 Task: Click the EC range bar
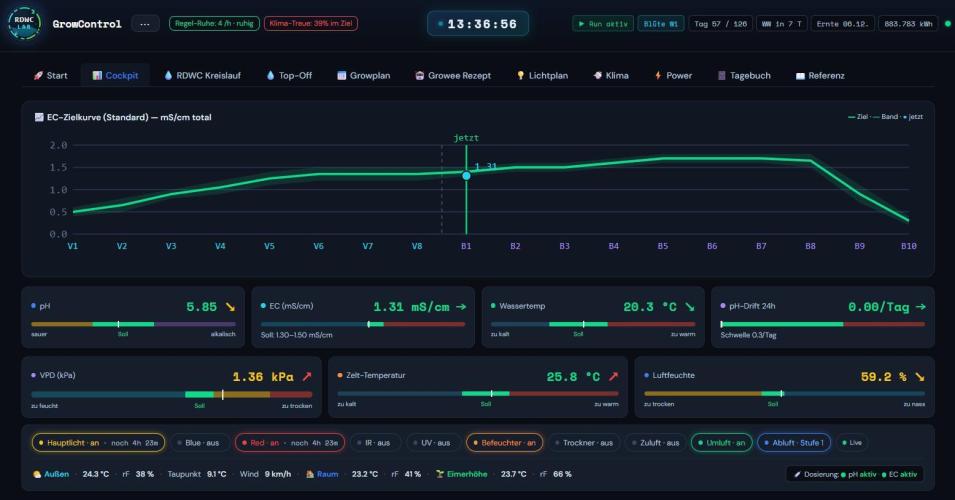363,324
